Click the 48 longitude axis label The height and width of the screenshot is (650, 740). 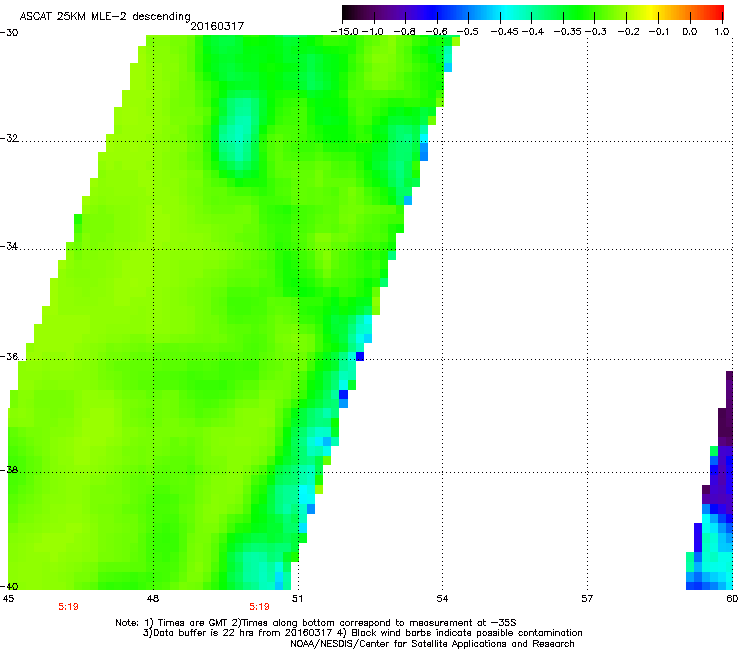point(153,599)
